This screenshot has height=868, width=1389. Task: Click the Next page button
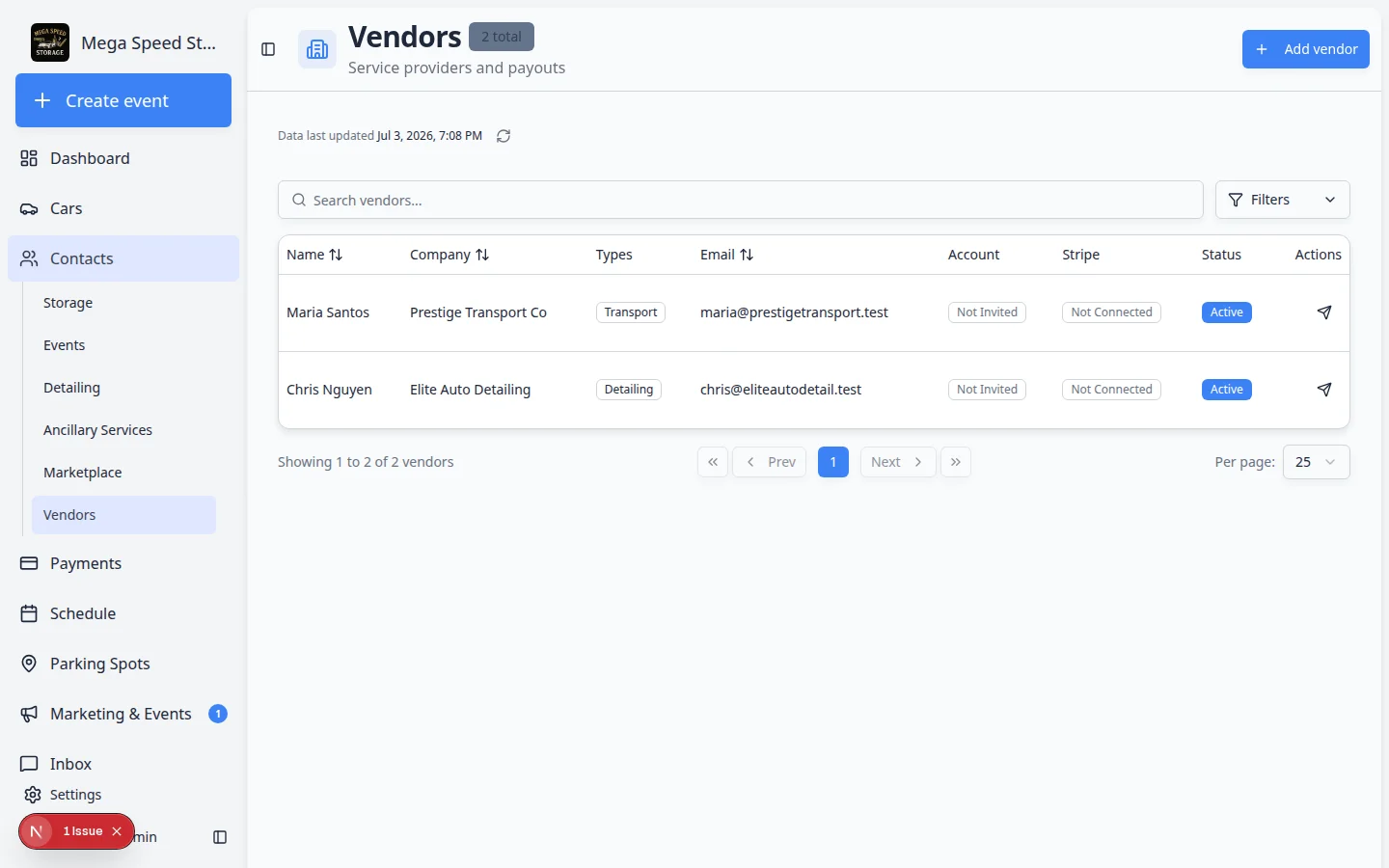click(x=898, y=462)
